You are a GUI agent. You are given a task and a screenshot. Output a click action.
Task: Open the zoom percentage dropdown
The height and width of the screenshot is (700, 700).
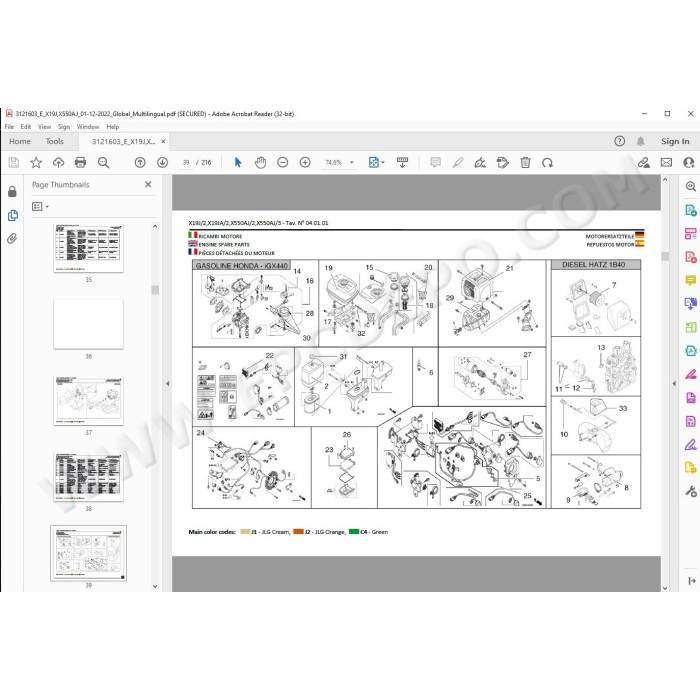pos(352,162)
